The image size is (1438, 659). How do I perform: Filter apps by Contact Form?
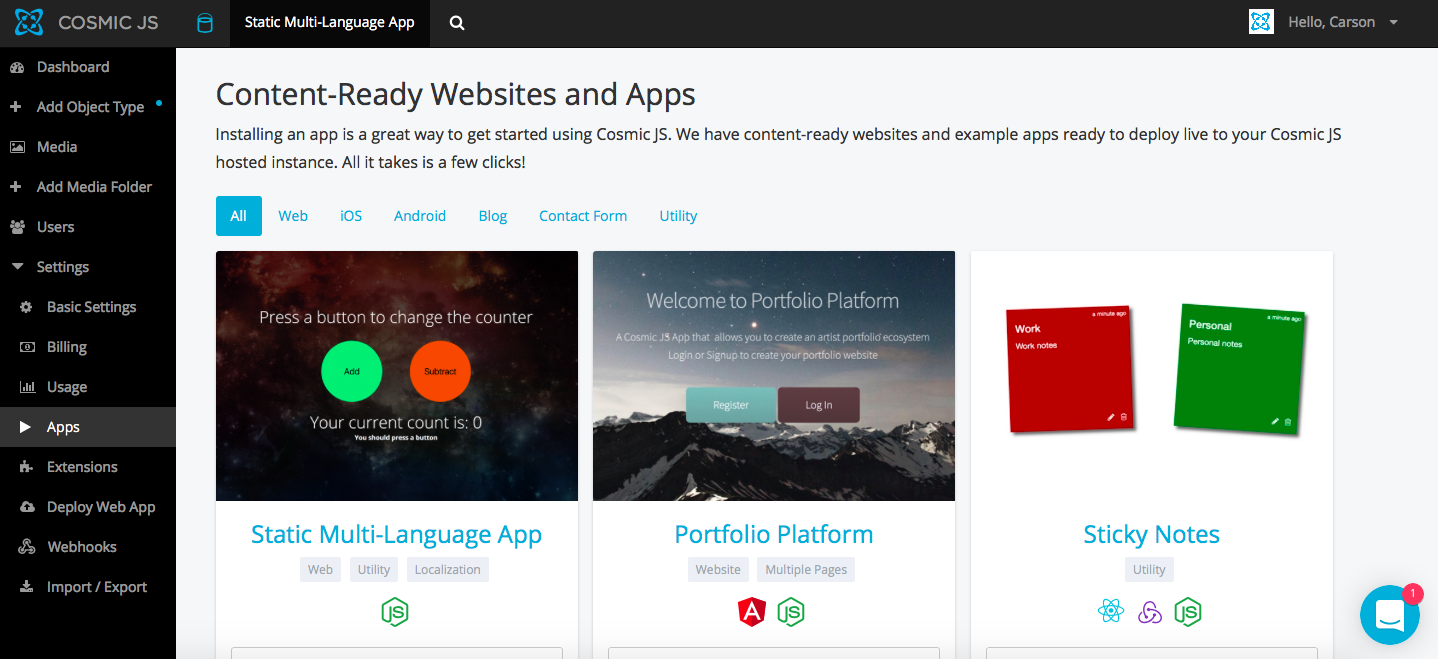coord(583,216)
